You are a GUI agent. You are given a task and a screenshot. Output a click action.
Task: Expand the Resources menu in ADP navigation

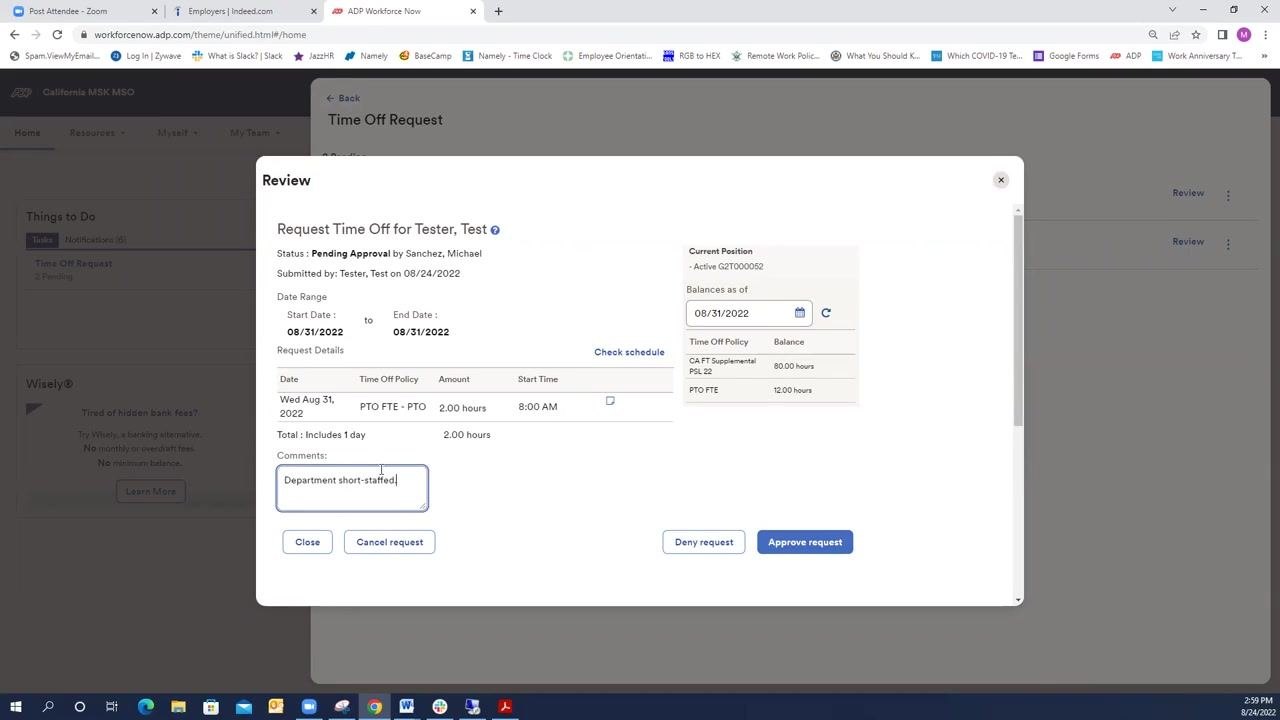click(x=97, y=133)
